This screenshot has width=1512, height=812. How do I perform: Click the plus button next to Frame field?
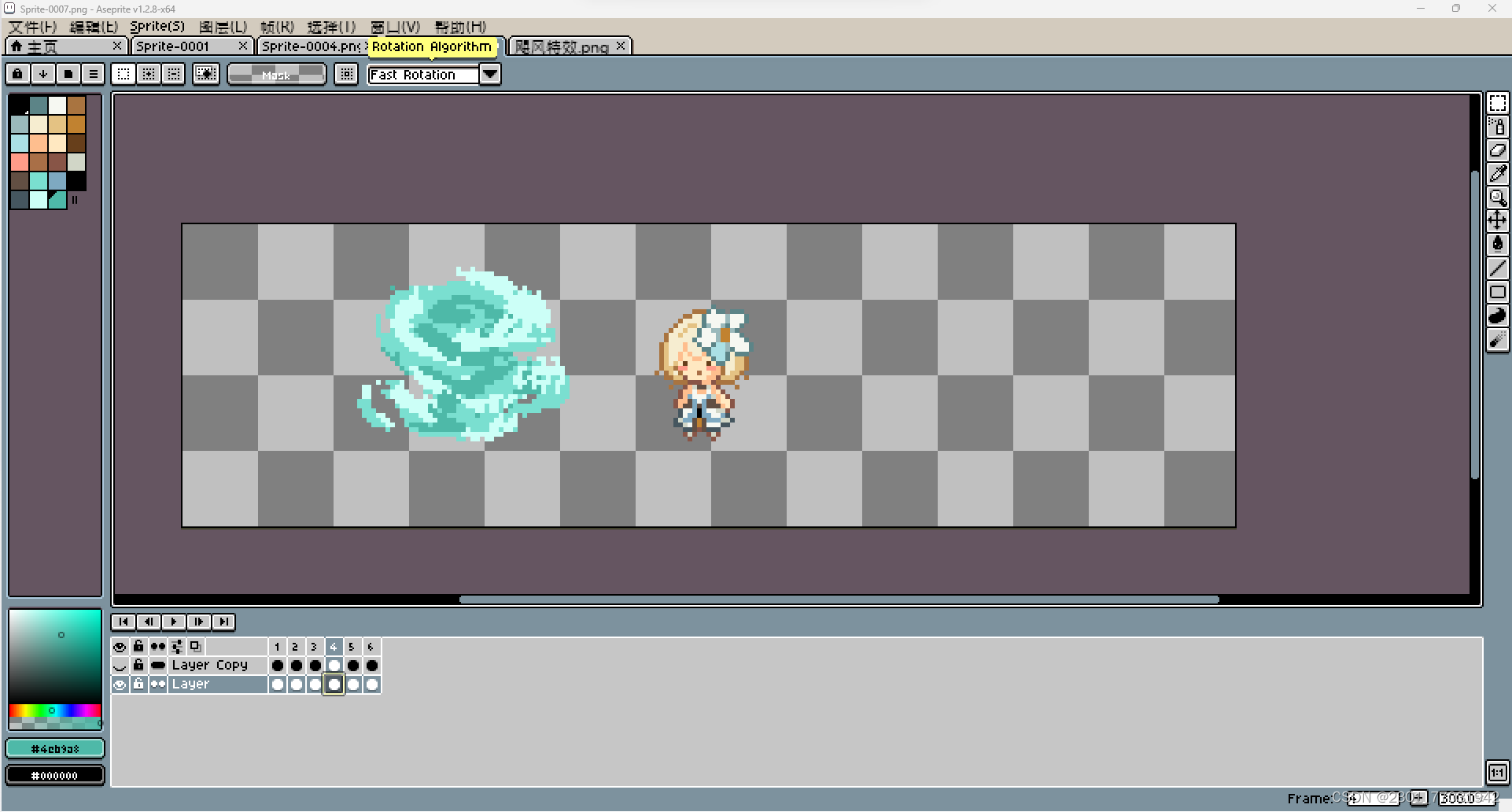pyautogui.click(x=1418, y=798)
